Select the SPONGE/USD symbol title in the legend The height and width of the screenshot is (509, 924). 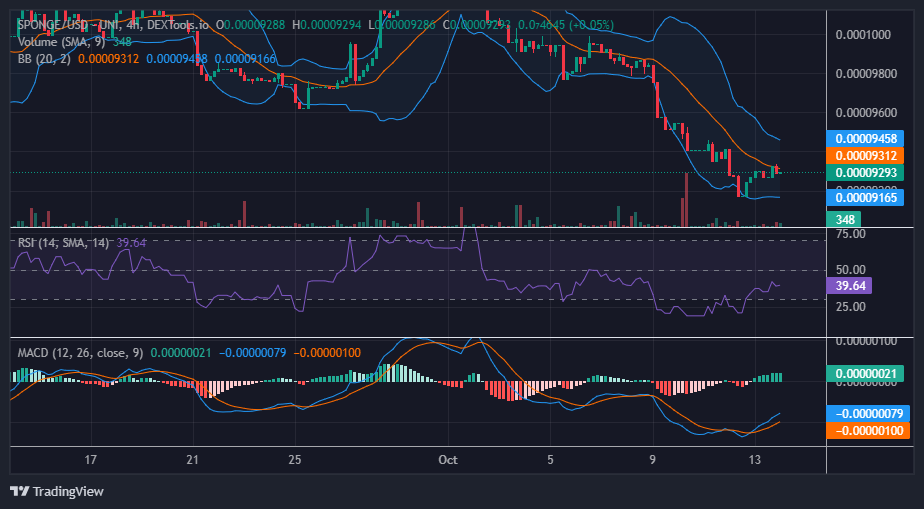click(112, 25)
